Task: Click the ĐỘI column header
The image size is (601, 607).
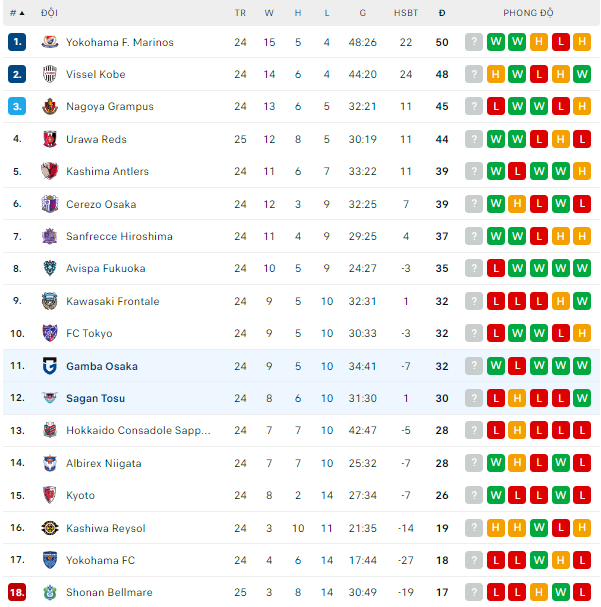Action: [x=49, y=13]
